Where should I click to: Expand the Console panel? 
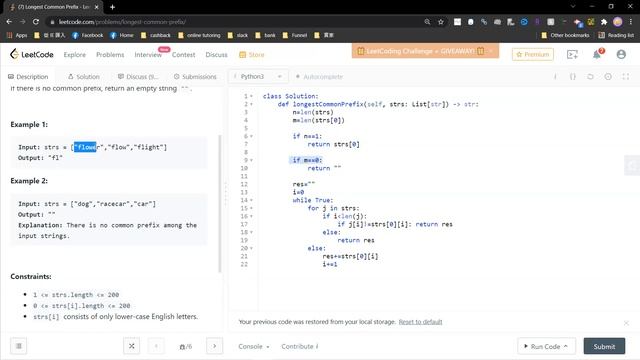[x=253, y=346]
